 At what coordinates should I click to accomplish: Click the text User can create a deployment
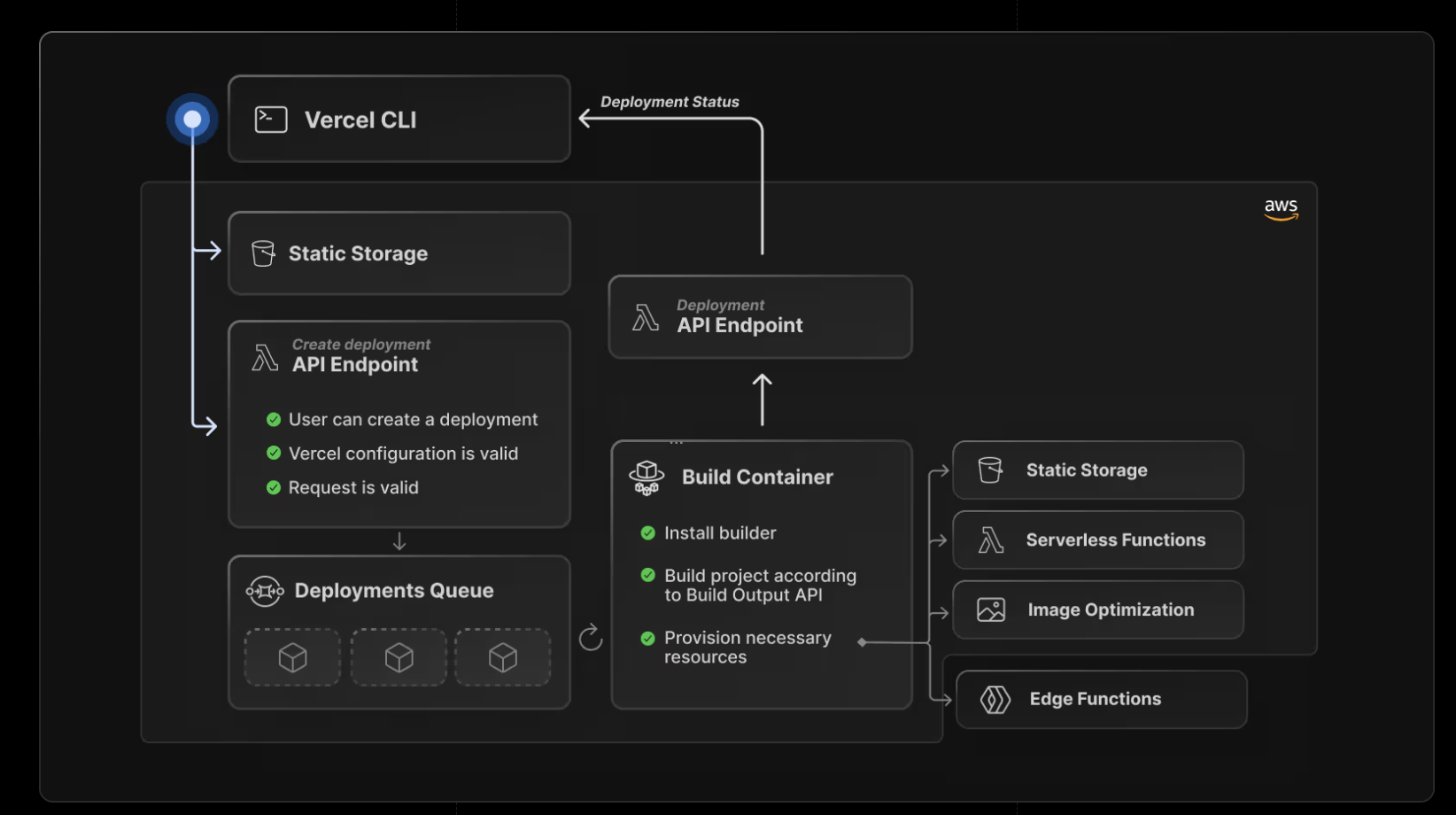(x=413, y=419)
